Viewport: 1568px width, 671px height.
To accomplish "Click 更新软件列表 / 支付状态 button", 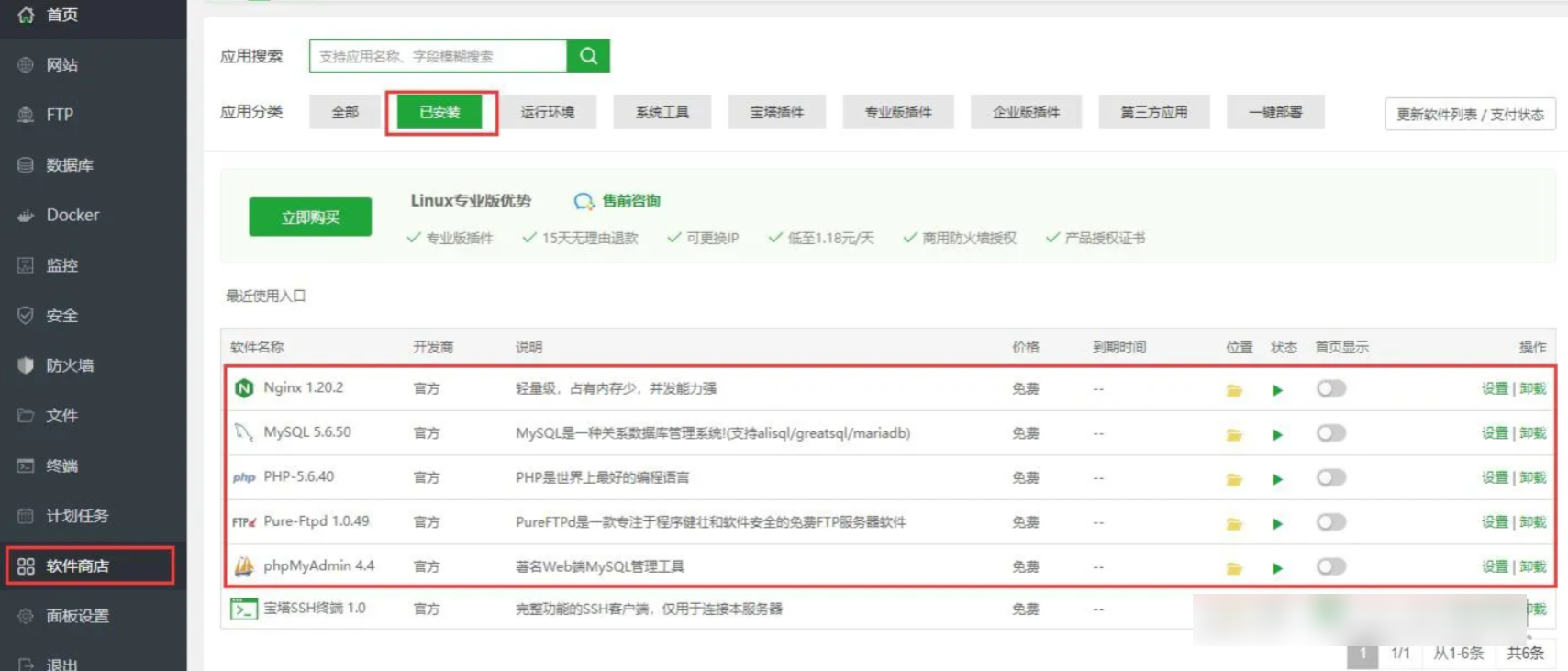I will point(1470,114).
